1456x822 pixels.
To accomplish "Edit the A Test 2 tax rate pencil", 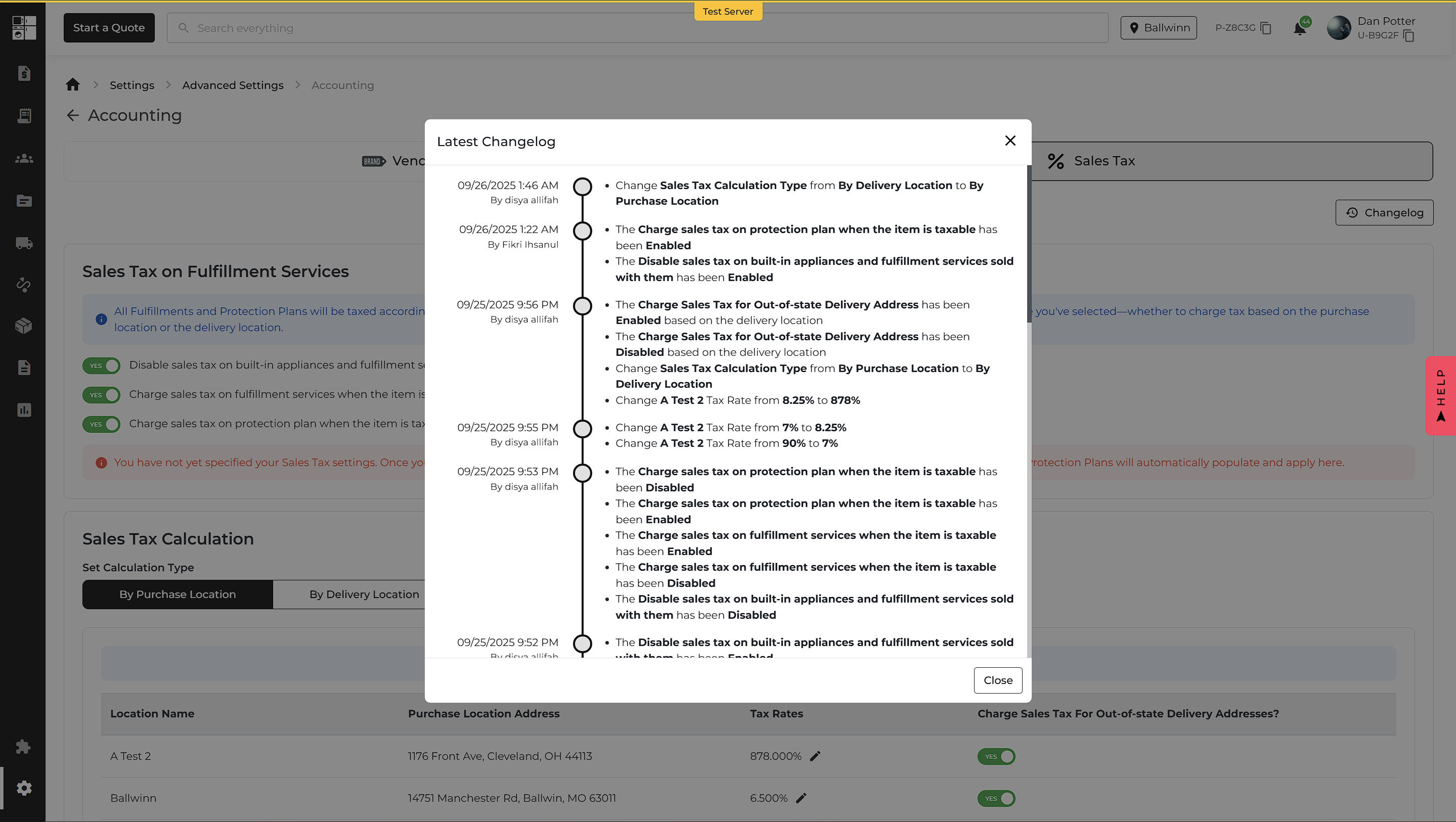I will (x=815, y=756).
